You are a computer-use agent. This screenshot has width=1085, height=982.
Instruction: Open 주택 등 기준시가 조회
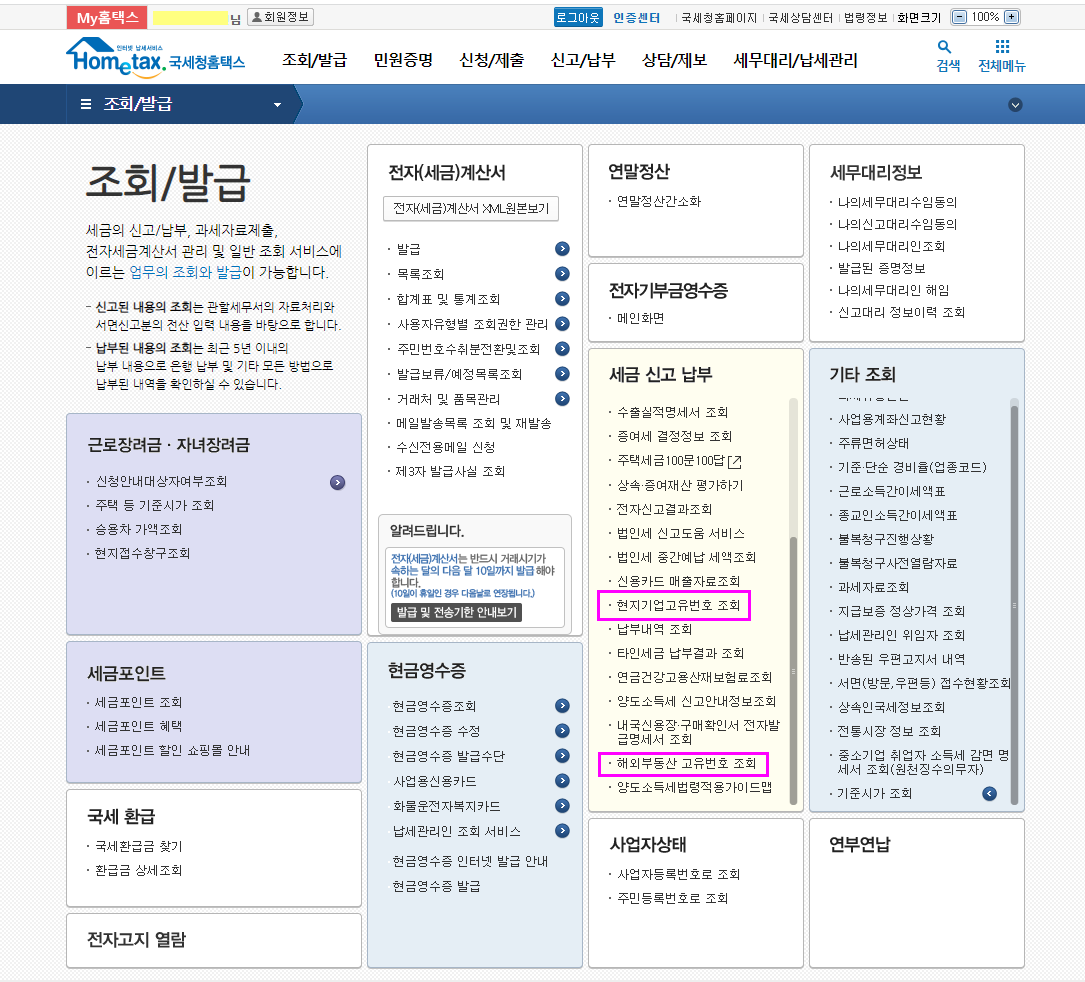[154, 505]
